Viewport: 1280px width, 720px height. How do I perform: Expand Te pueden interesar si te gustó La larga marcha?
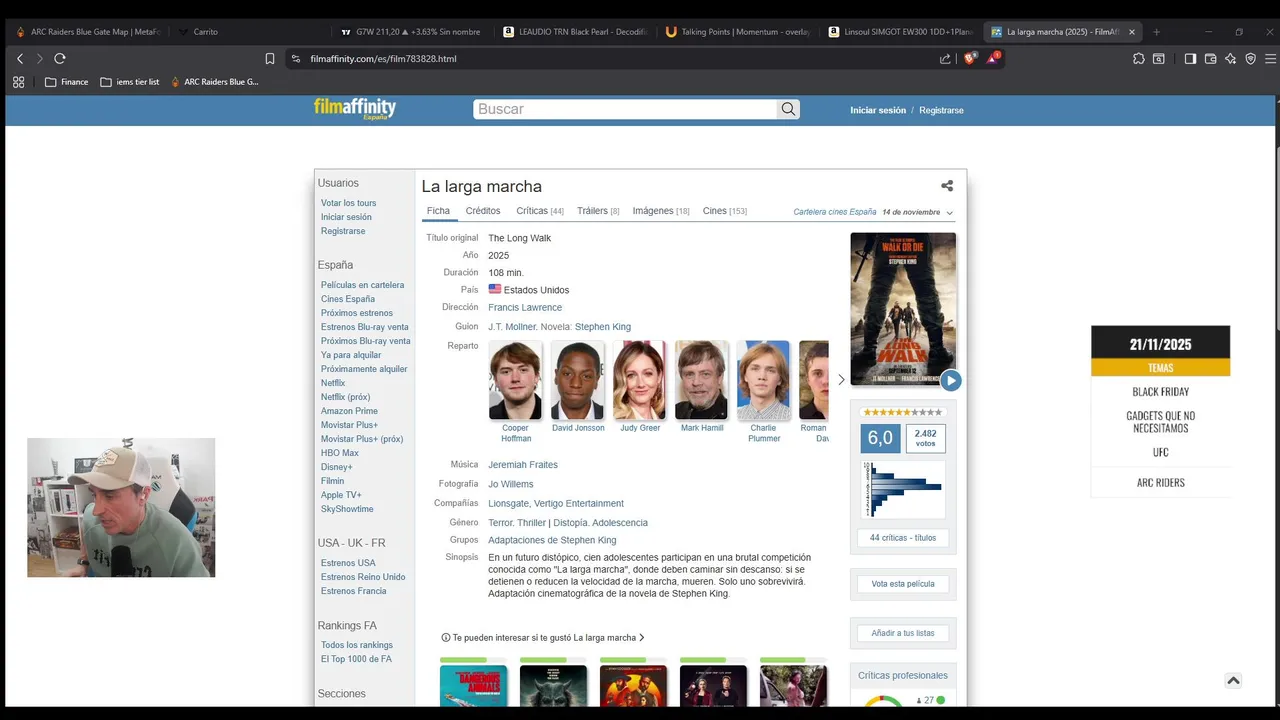(x=543, y=638)
